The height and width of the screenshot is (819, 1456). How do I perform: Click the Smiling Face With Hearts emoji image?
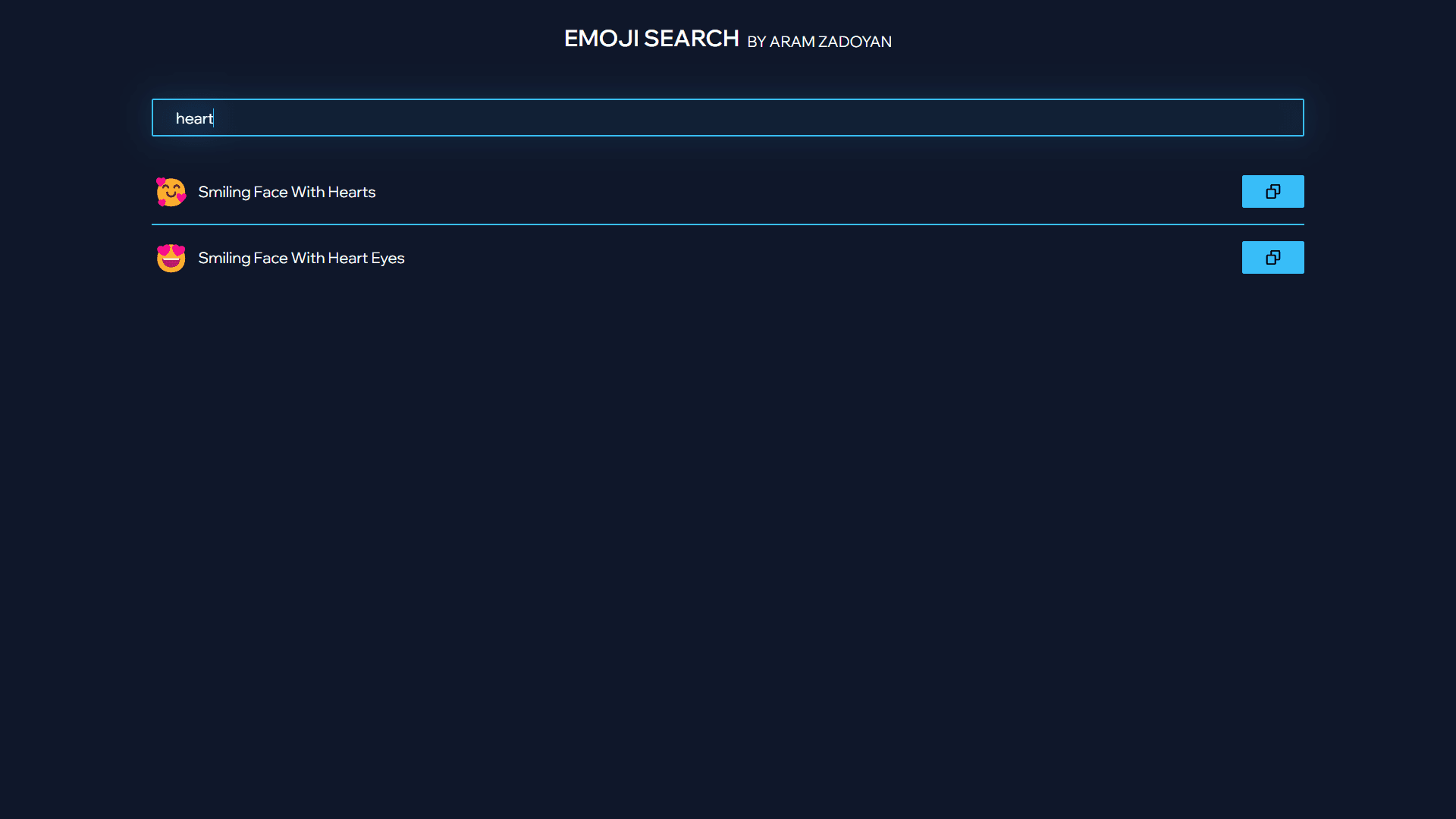click(x=171, y=192)
